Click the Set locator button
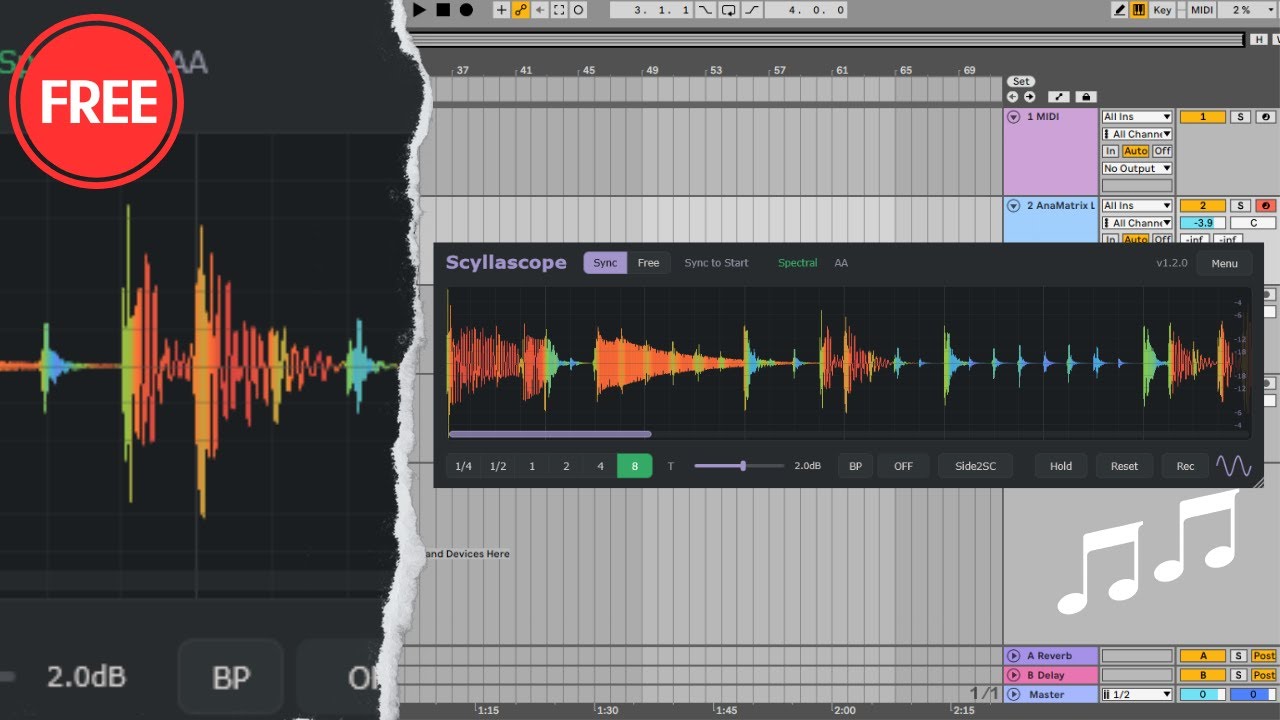The image size is (1280, 720). coord(1020,82)
